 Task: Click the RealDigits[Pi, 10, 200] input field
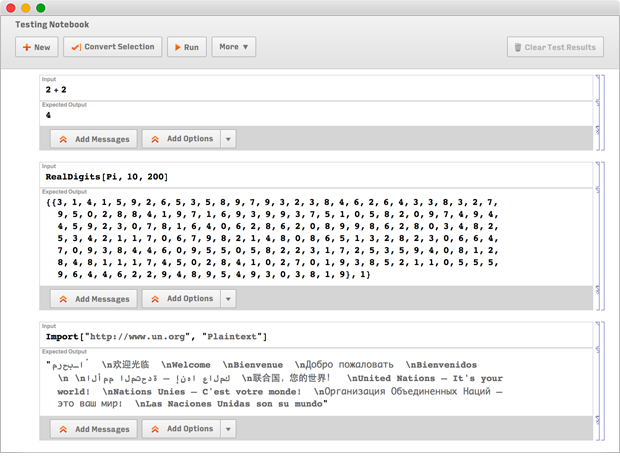tap(300, 177)
